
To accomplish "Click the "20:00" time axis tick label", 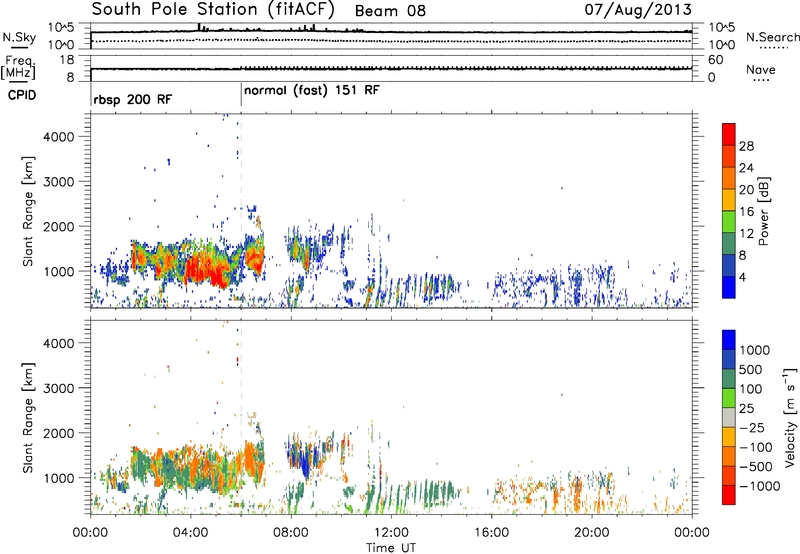I will 591,533.
